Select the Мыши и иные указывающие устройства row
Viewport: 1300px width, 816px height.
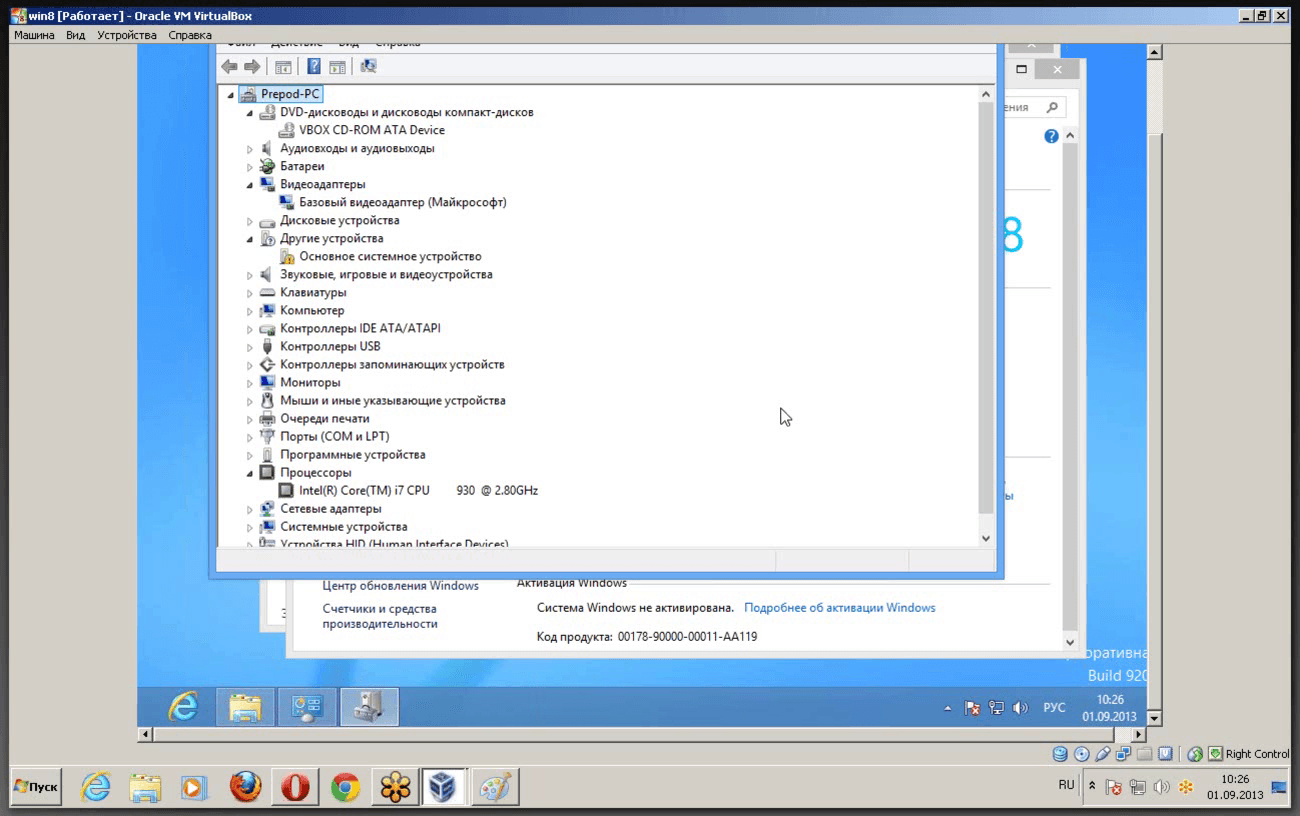[382, 401]
